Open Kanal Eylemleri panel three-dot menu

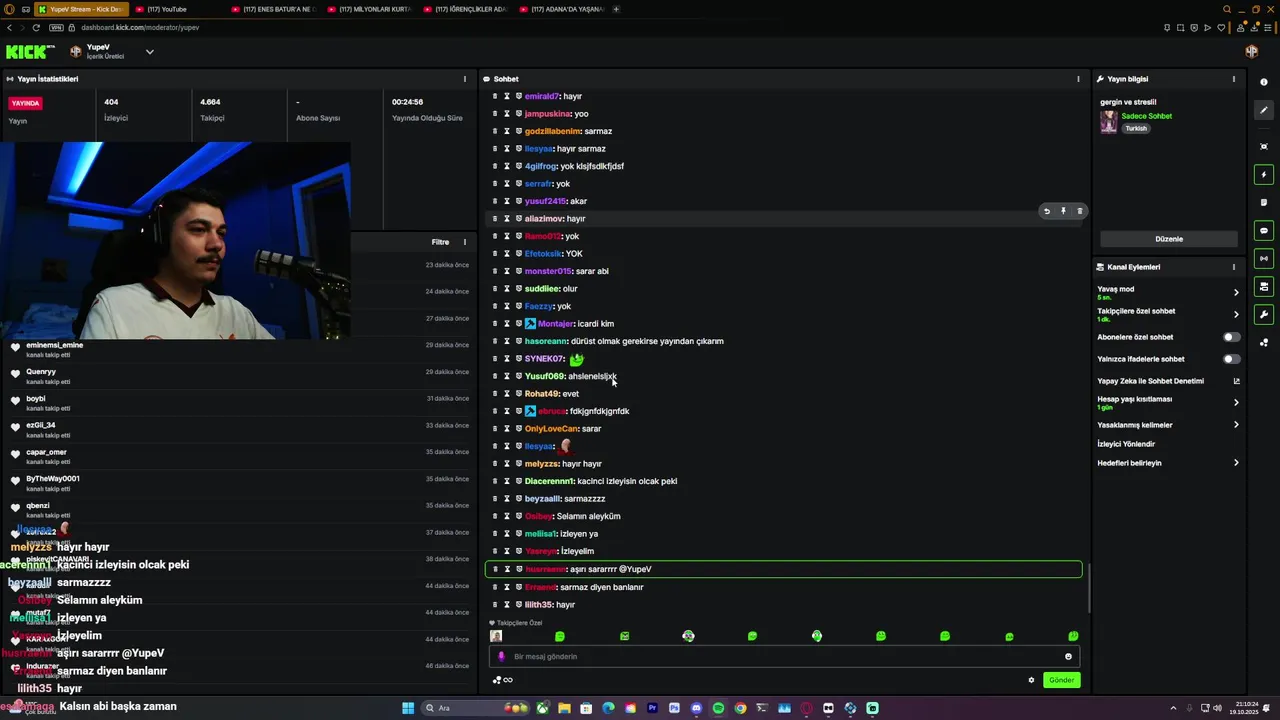tap(1233, 267)
